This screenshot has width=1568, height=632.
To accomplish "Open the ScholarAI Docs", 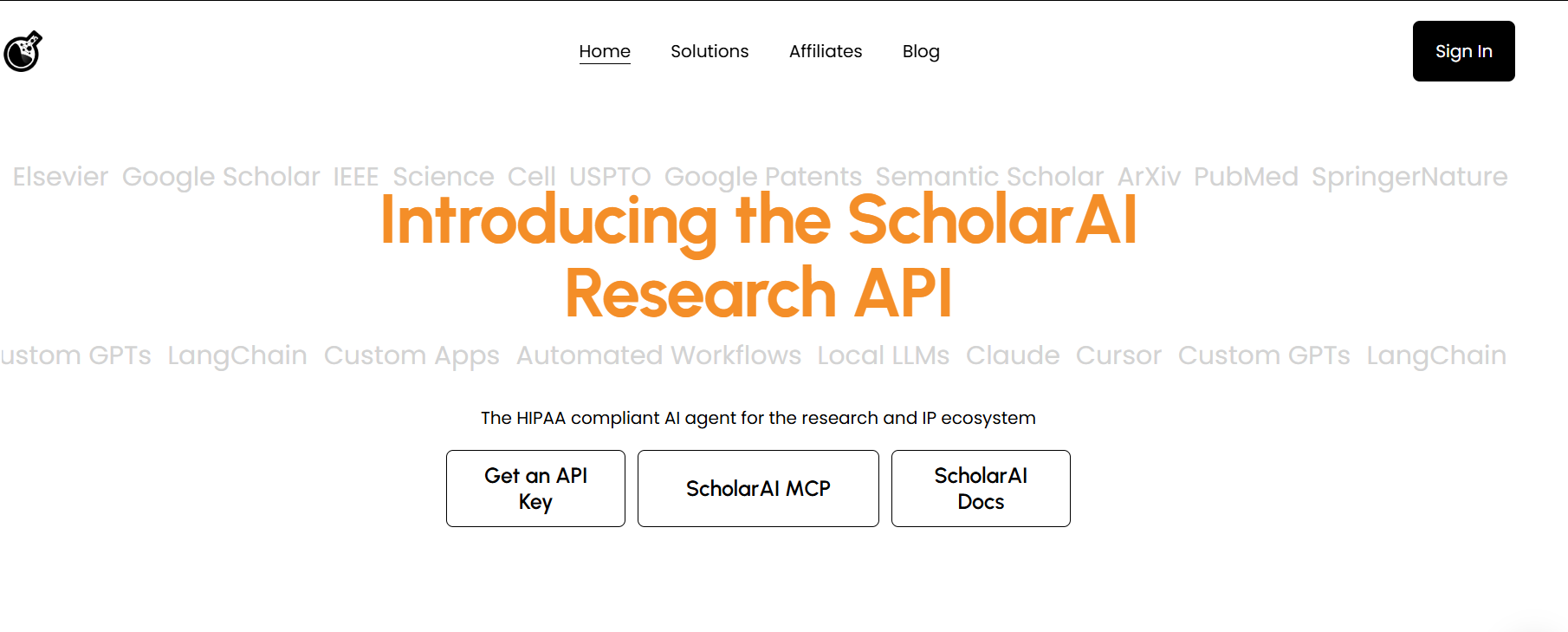I will point(980,488).
